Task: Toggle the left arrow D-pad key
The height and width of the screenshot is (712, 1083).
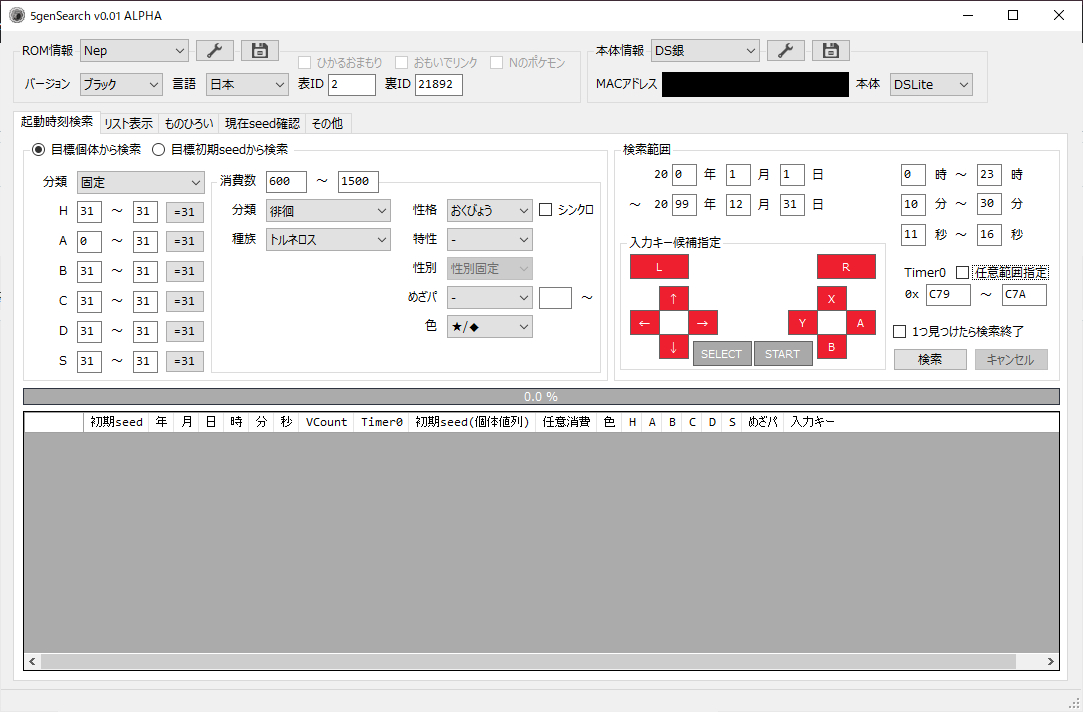Action: click(644, 323)
